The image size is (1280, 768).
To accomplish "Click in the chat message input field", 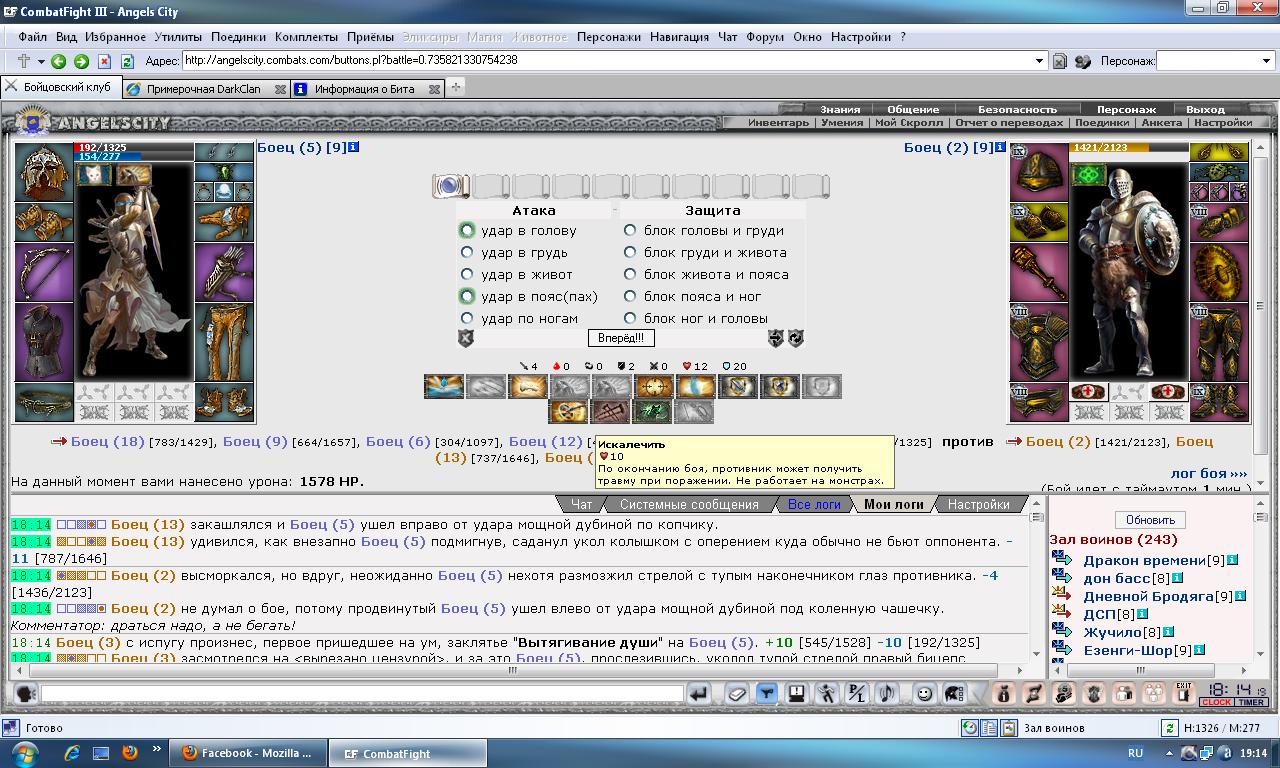I will (x=362, y=693).
